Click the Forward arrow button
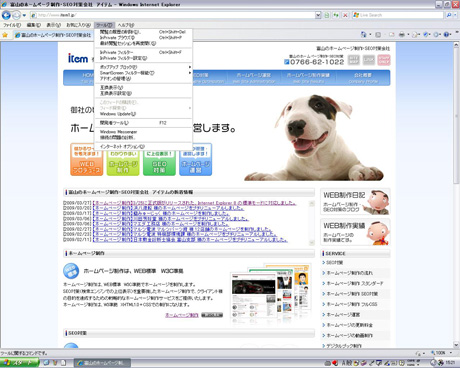 pyautogui.click(x=16, y=15)
